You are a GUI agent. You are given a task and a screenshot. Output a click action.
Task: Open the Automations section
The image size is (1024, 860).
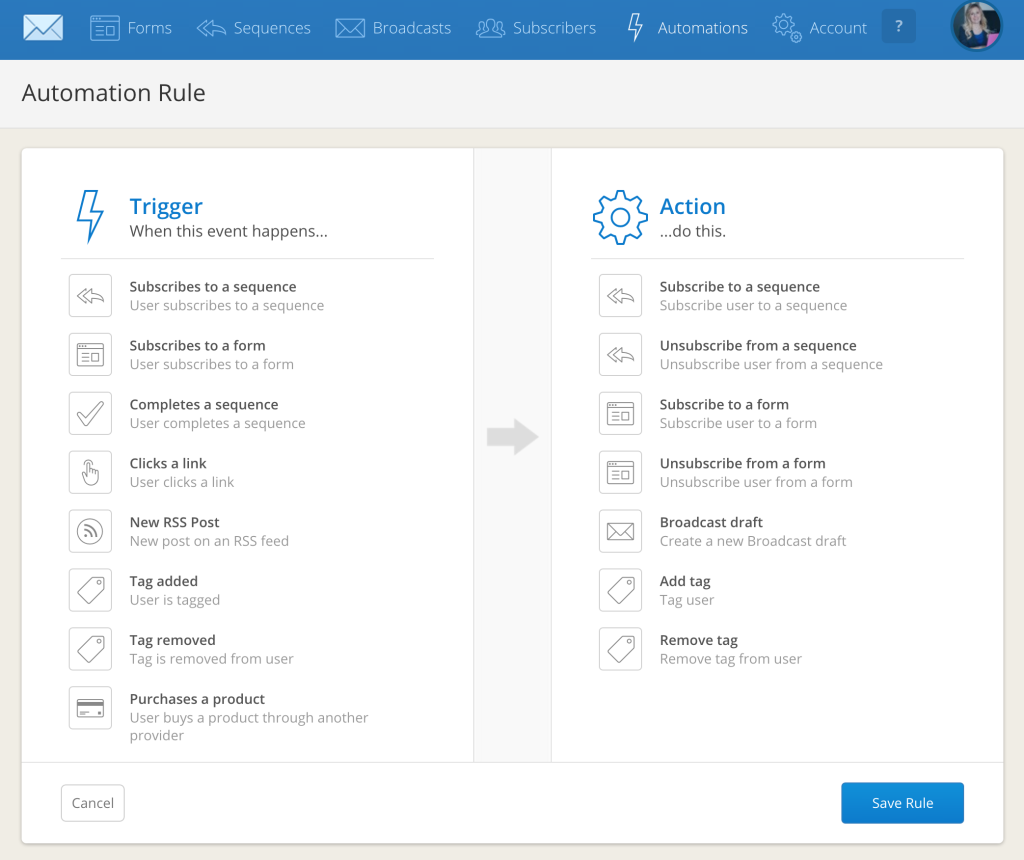(687, 28)
